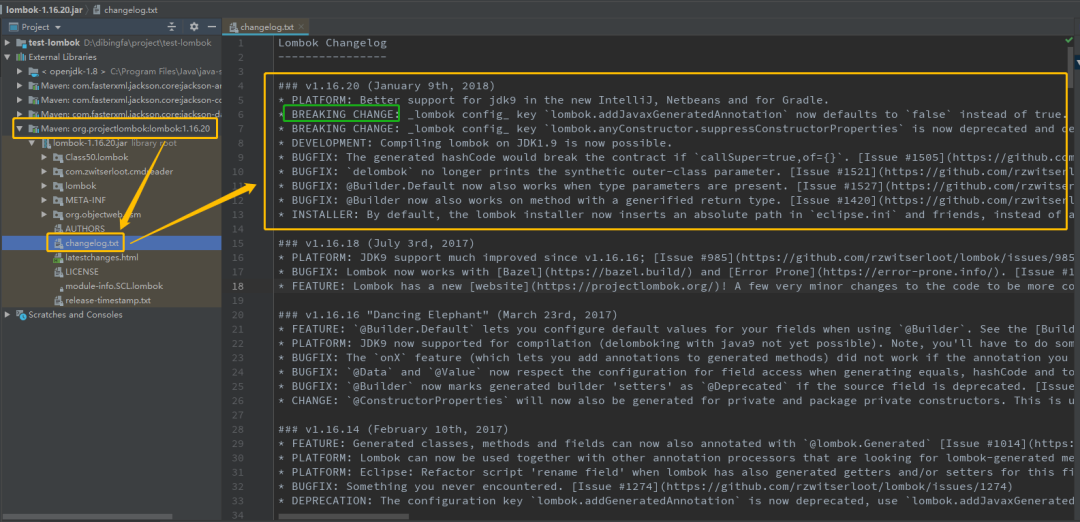Hide the Project tool window with minus icon
This screenshot has width=1080, height=522.
211,27
